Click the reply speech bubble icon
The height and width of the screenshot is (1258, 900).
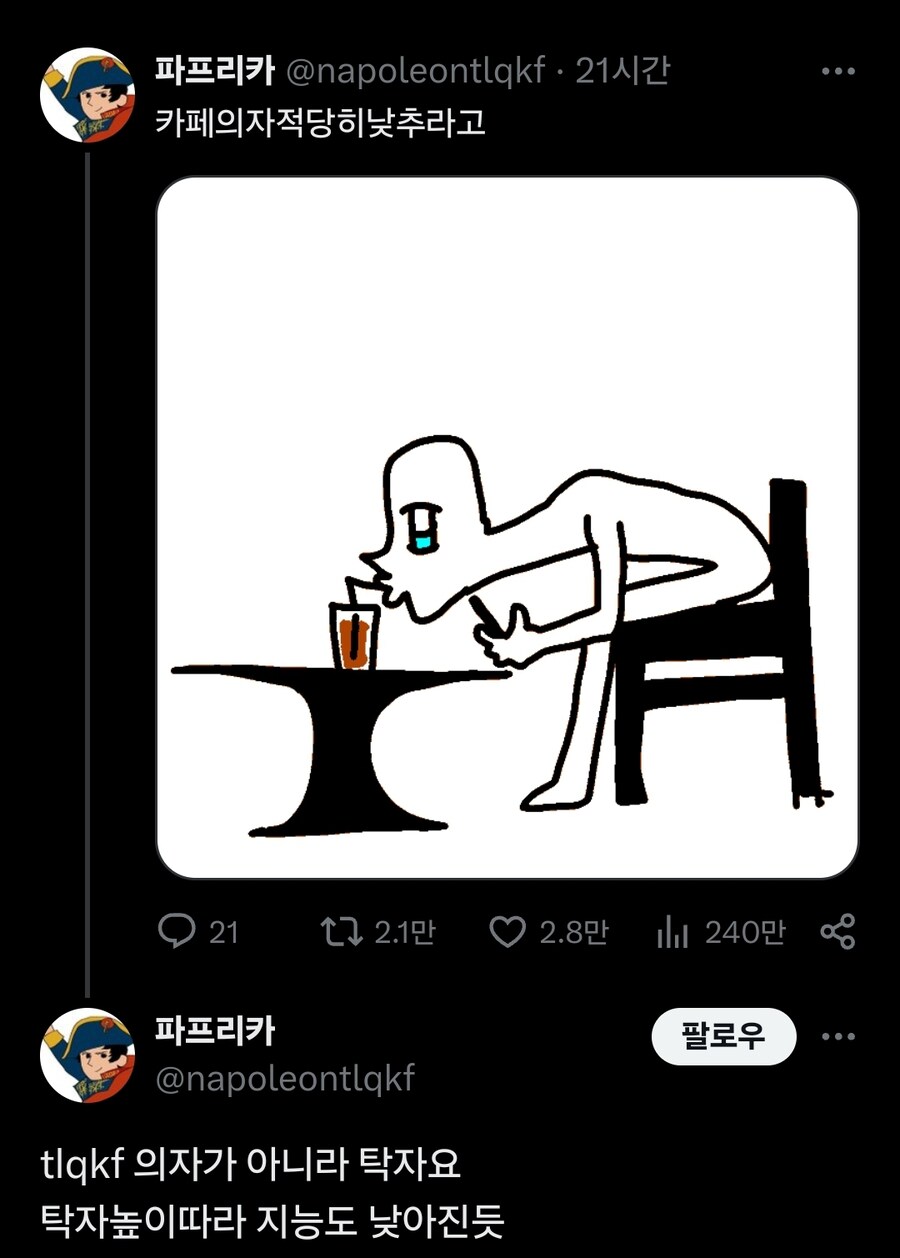[176, 932]
